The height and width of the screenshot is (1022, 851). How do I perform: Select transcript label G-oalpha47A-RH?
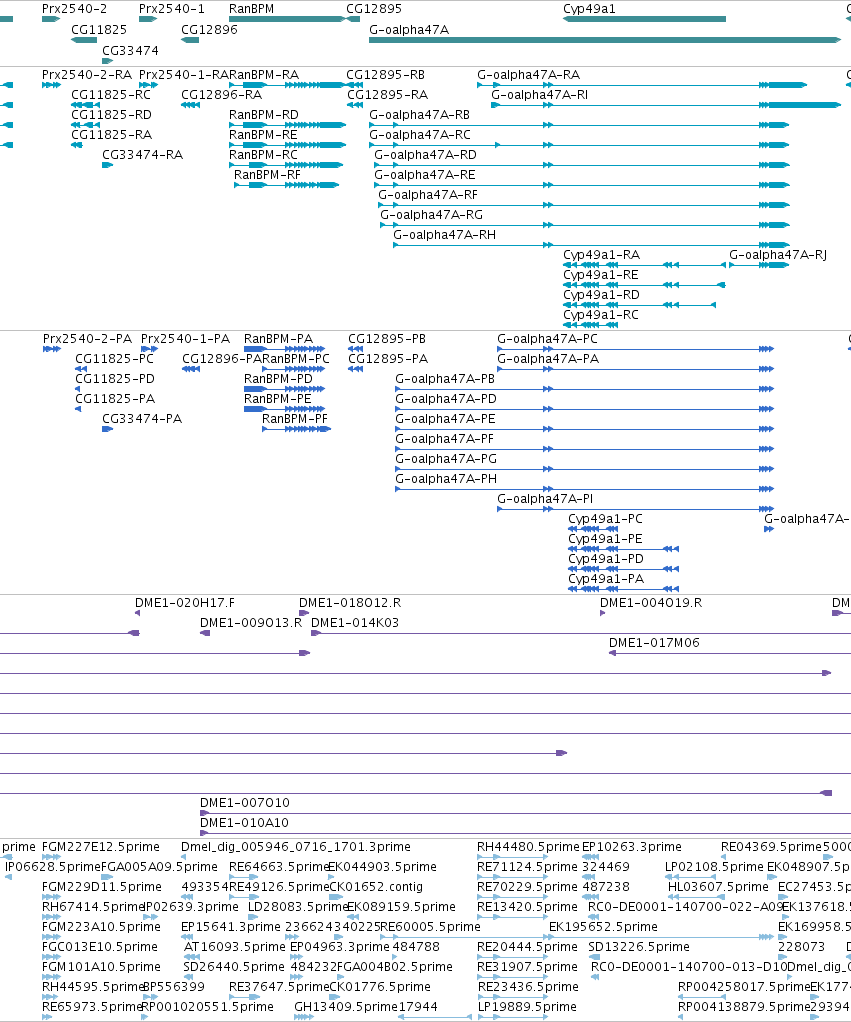pos(444,235)
